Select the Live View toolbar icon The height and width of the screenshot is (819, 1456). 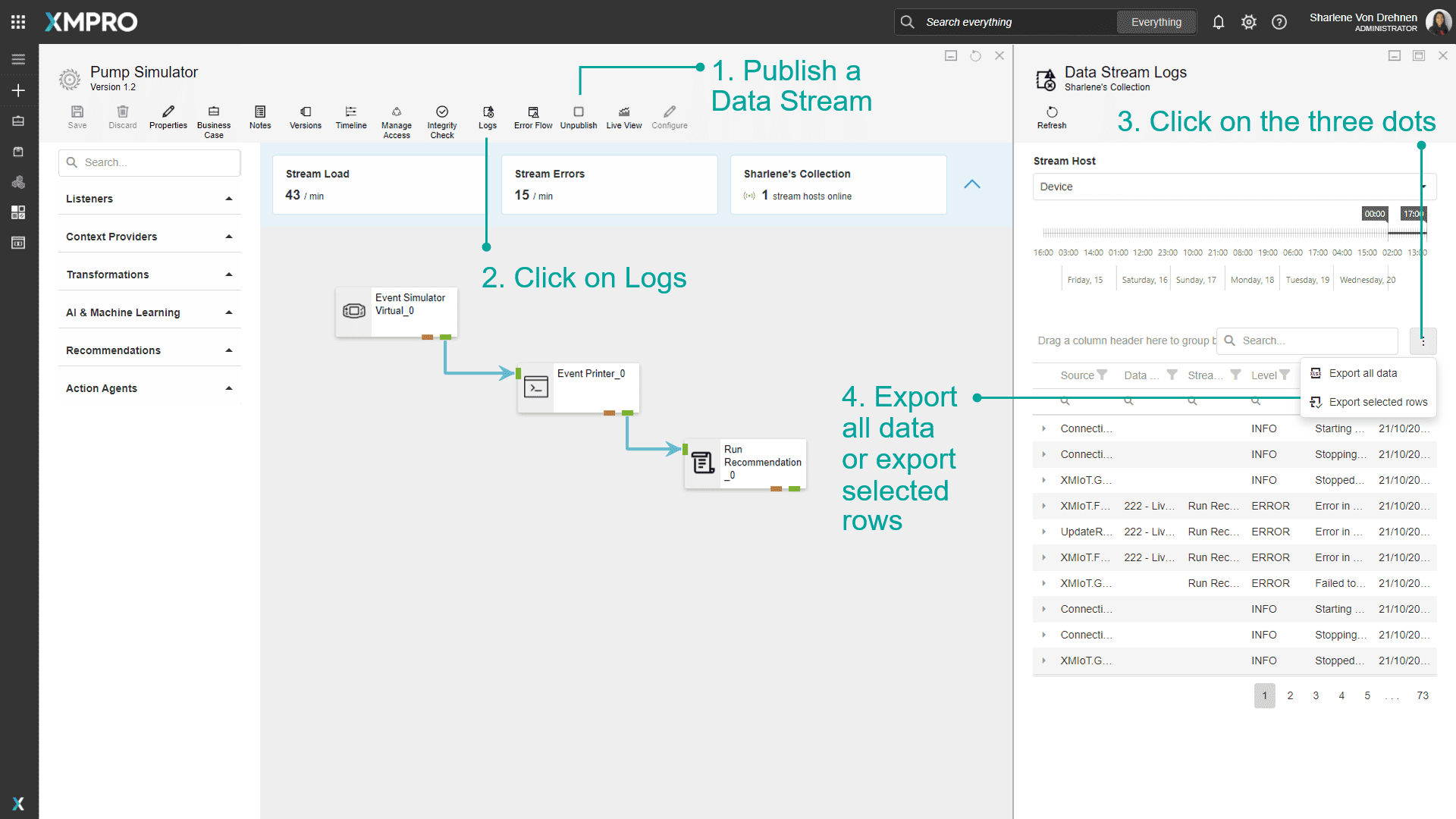[623, 118]
